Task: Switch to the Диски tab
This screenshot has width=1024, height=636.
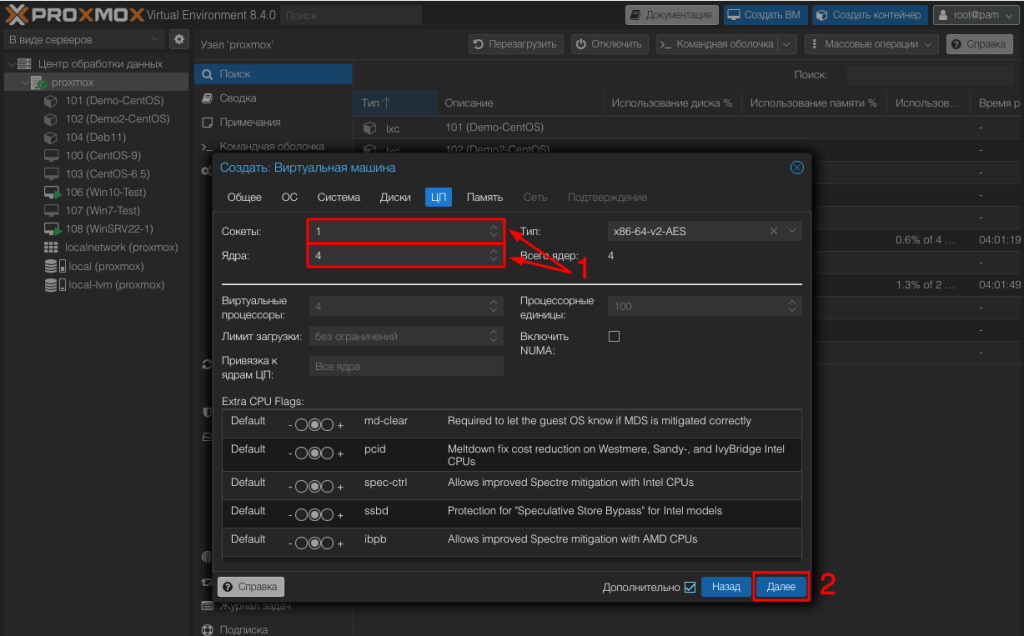Action: (x=395, y=197)
